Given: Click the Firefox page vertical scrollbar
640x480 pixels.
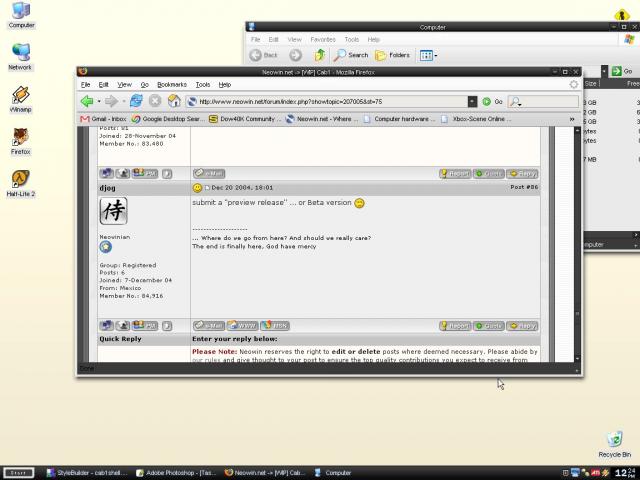Looking at the screenshot, I should (577, 244).
